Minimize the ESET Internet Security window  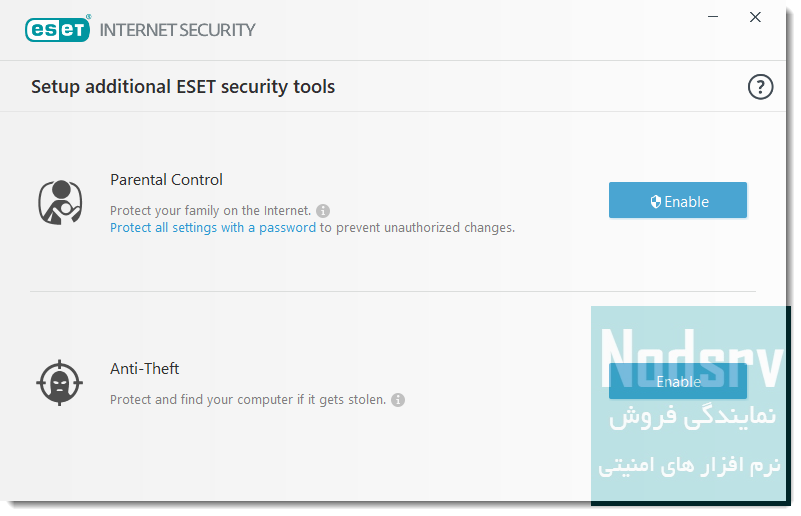tap(713, 17)
